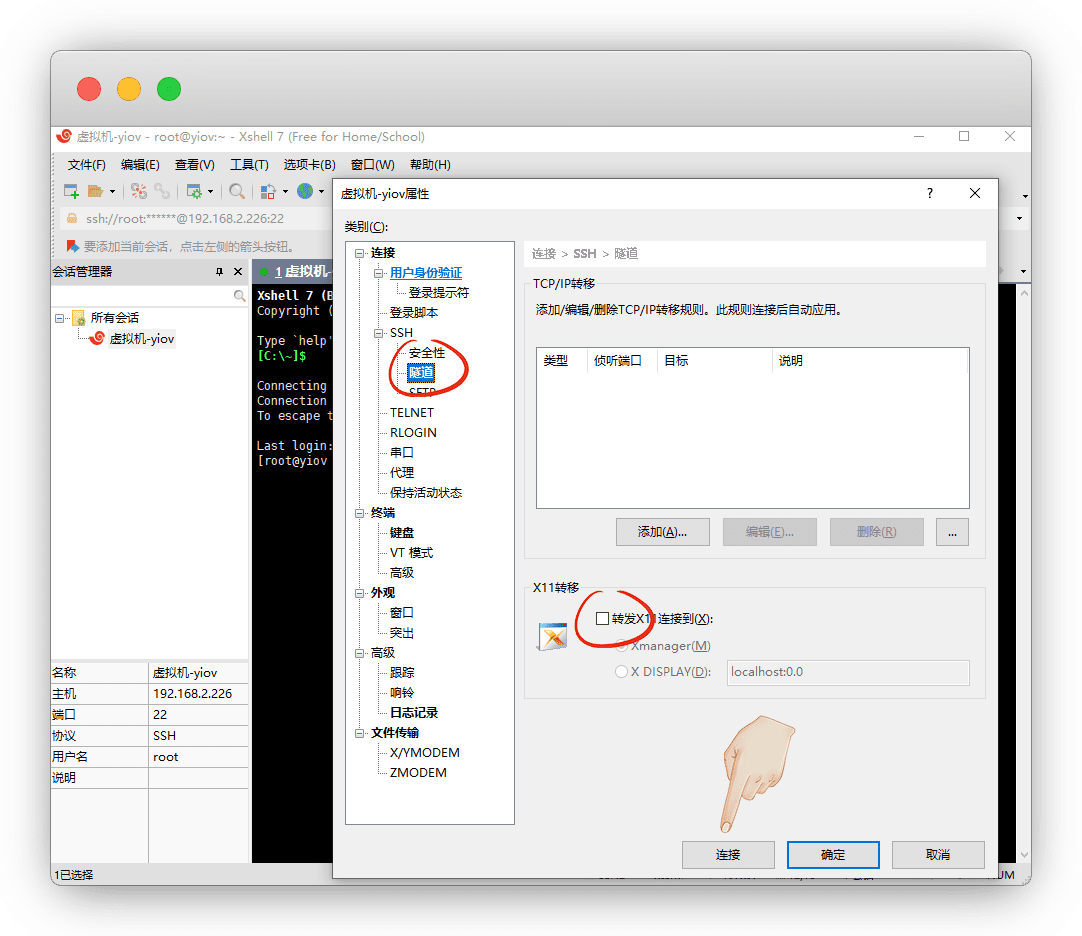Open the 文件(F) menu

pyautogui.click(x=87, y=165)
